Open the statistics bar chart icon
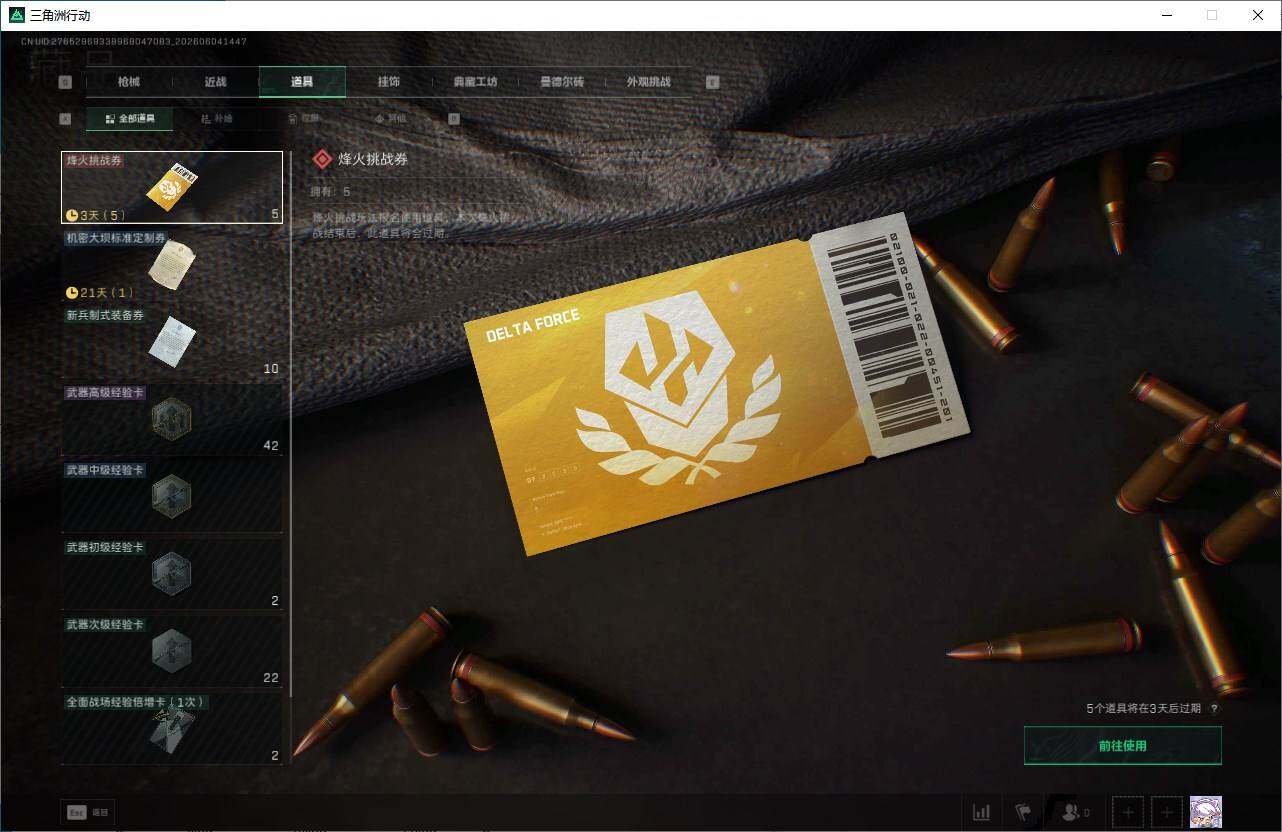The image size is (1282, 832). [x=982, y=812]
